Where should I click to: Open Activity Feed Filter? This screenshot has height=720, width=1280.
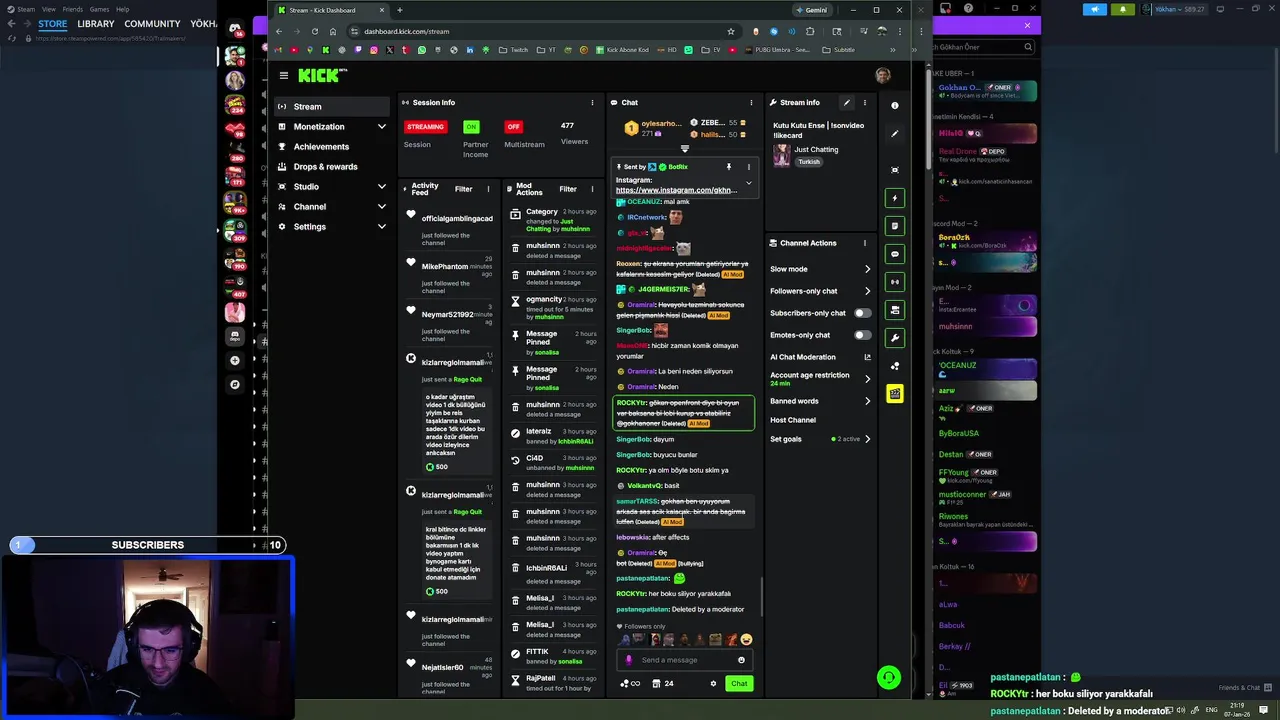pos(464,189)
